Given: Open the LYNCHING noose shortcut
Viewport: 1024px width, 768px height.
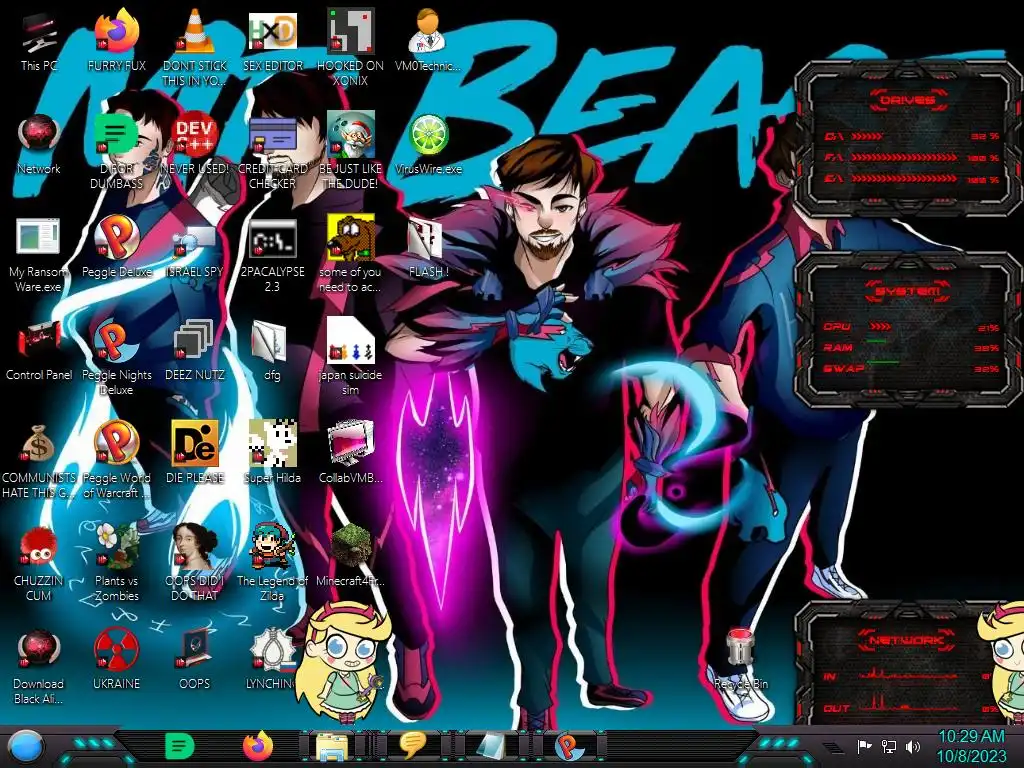Looking at the screenshot, I should click(x=272, y=660).
